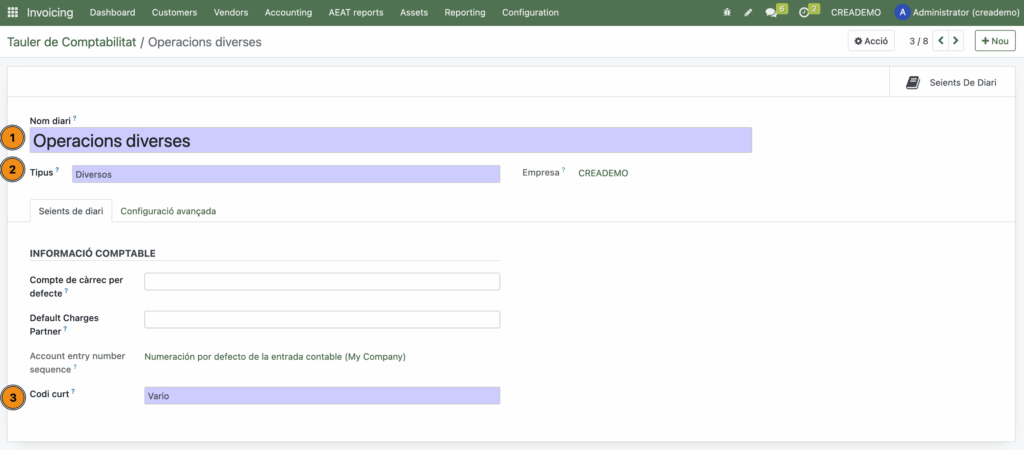Open the activities clock icon

(x=804, y=13)
